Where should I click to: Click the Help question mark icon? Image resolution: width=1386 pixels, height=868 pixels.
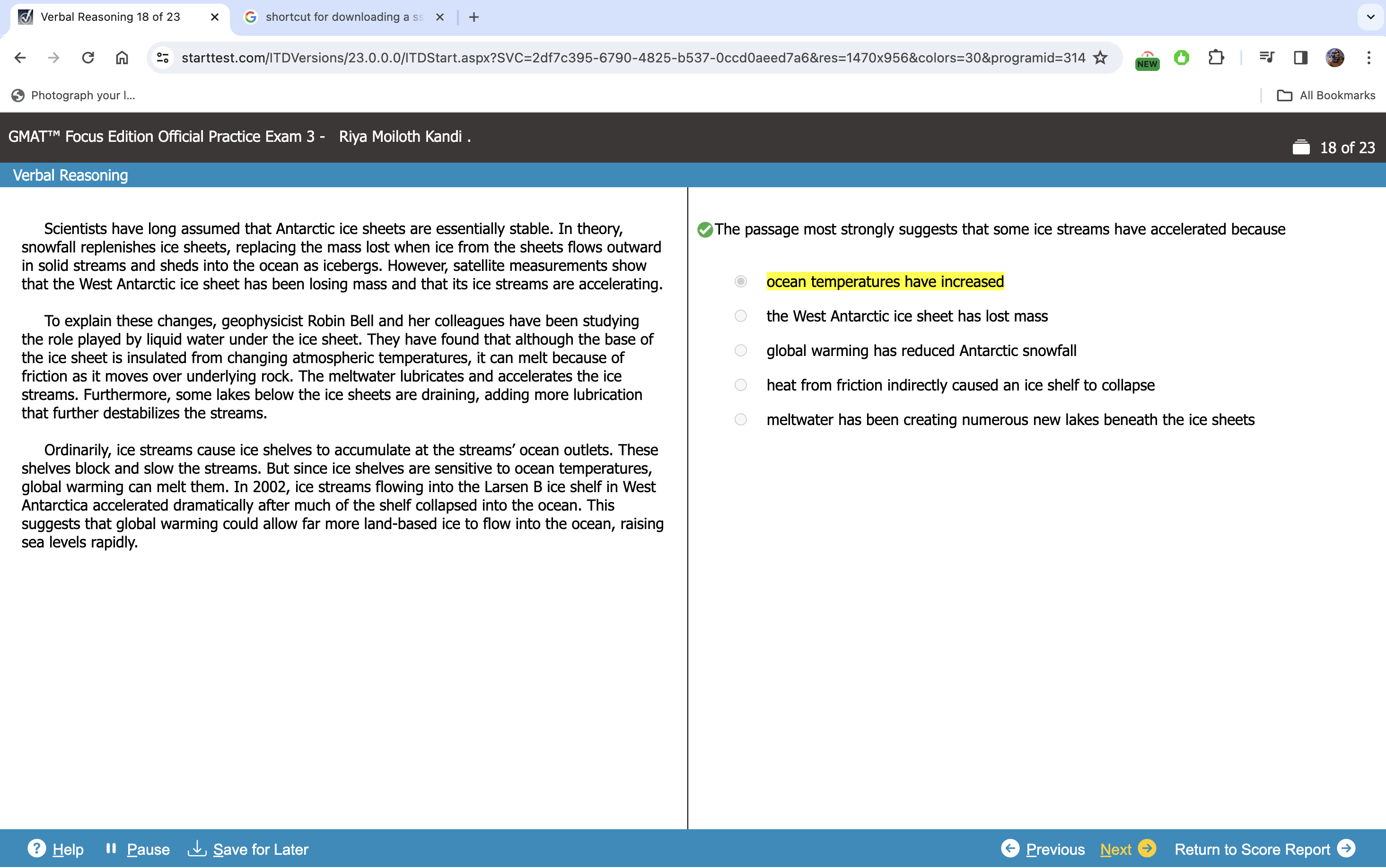(36, 848)
